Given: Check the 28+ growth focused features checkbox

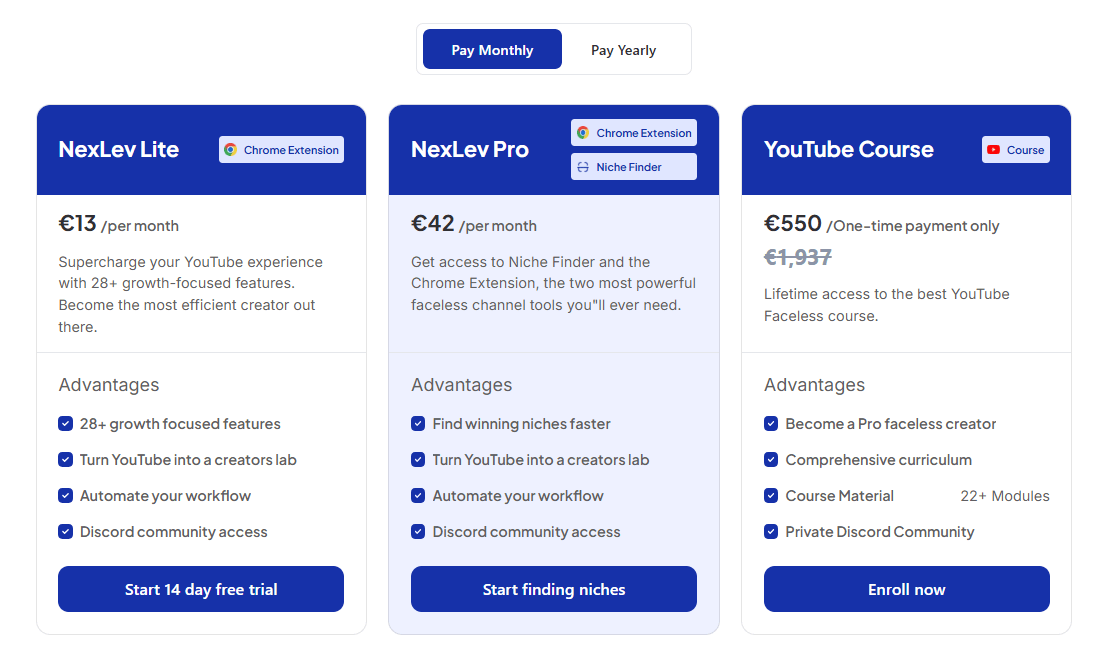Looking at the screenshot, I should point(65,423).
